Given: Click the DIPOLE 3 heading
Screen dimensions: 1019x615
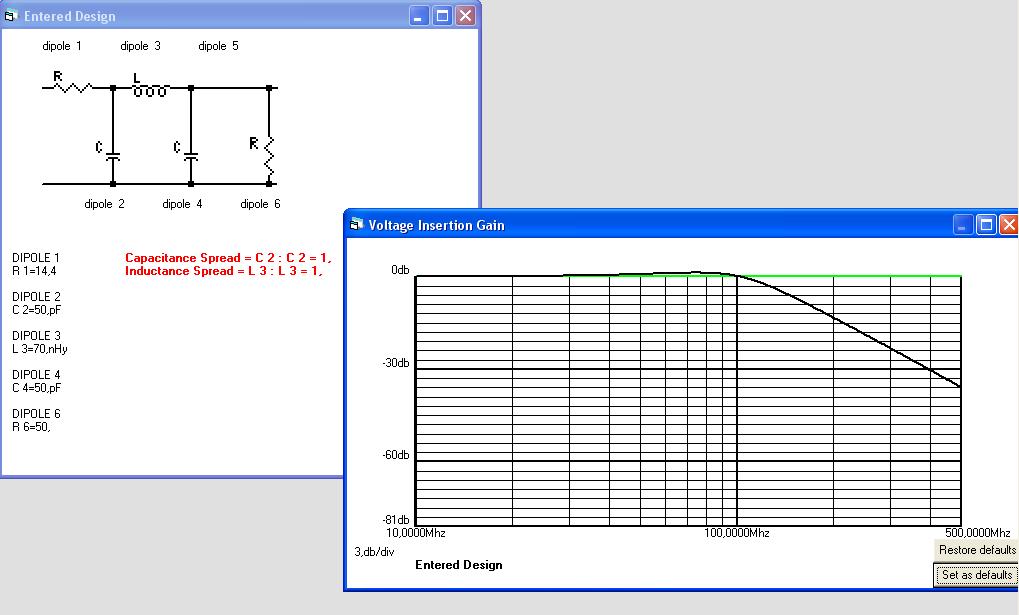Looking at the screenshot, I should [36, 336].
